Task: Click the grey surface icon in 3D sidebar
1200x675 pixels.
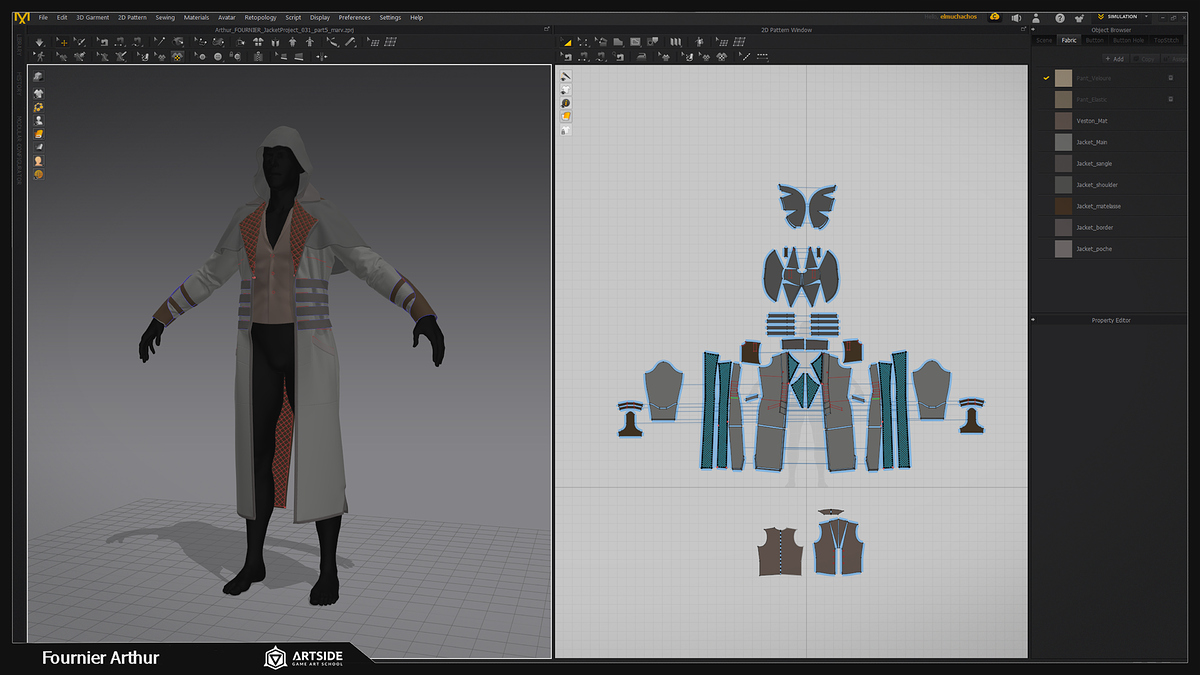Action: click(38, 147)
